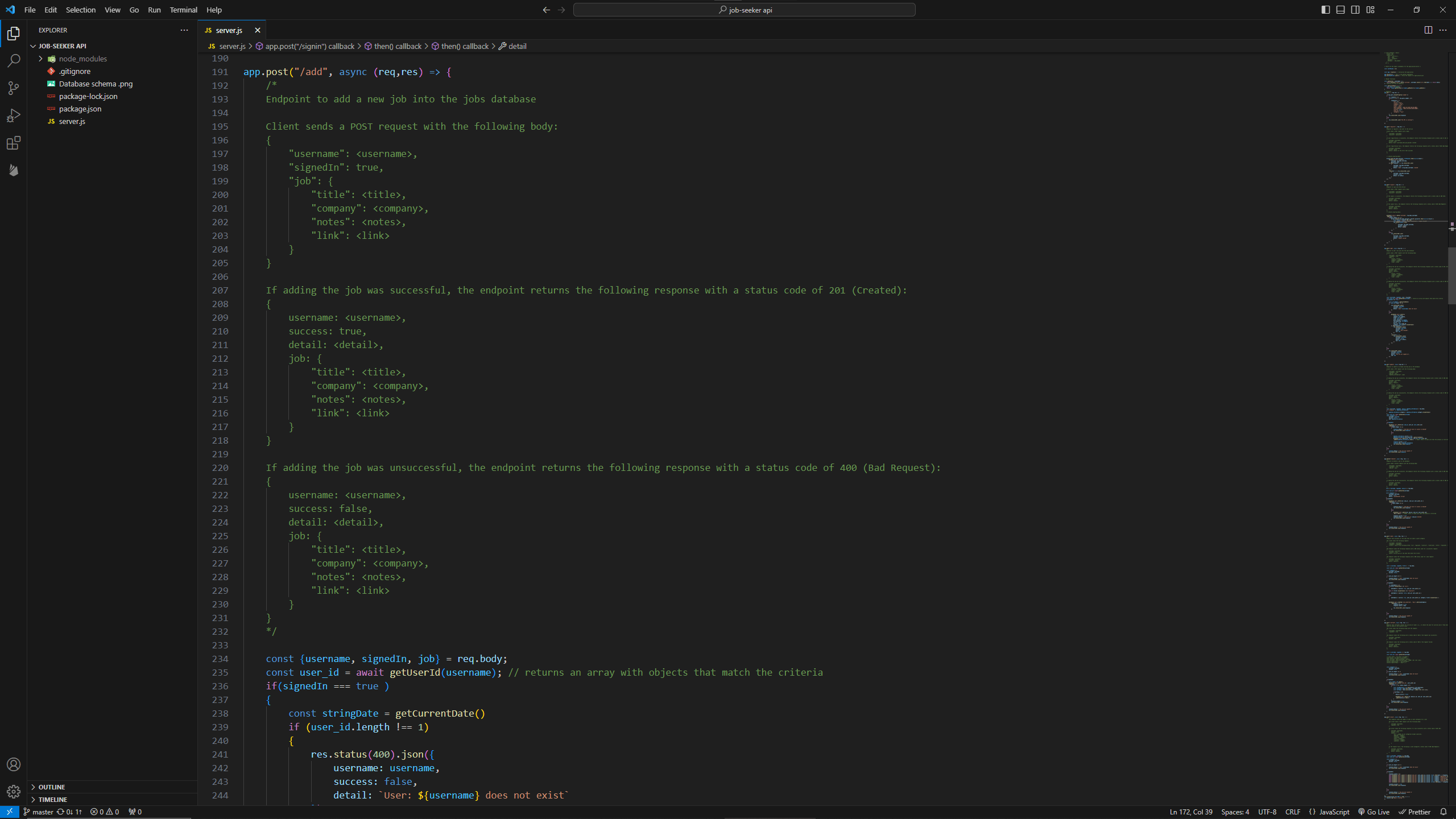The image size is (1456, 819).
Task: Open the Search view in activity bar
Action: point(14,61)
